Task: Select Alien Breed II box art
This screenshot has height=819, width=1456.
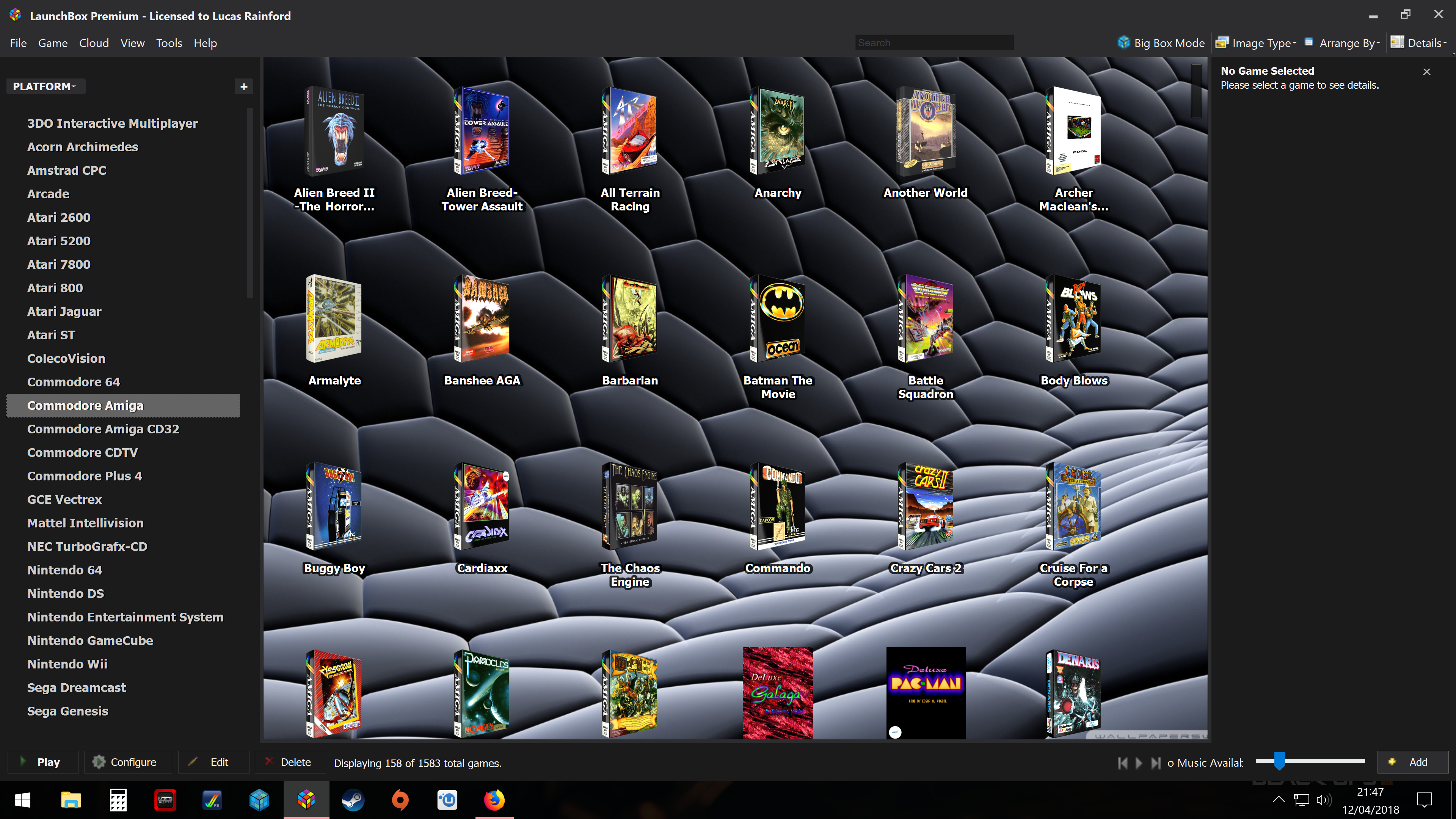Action: (x=334, y=131)
